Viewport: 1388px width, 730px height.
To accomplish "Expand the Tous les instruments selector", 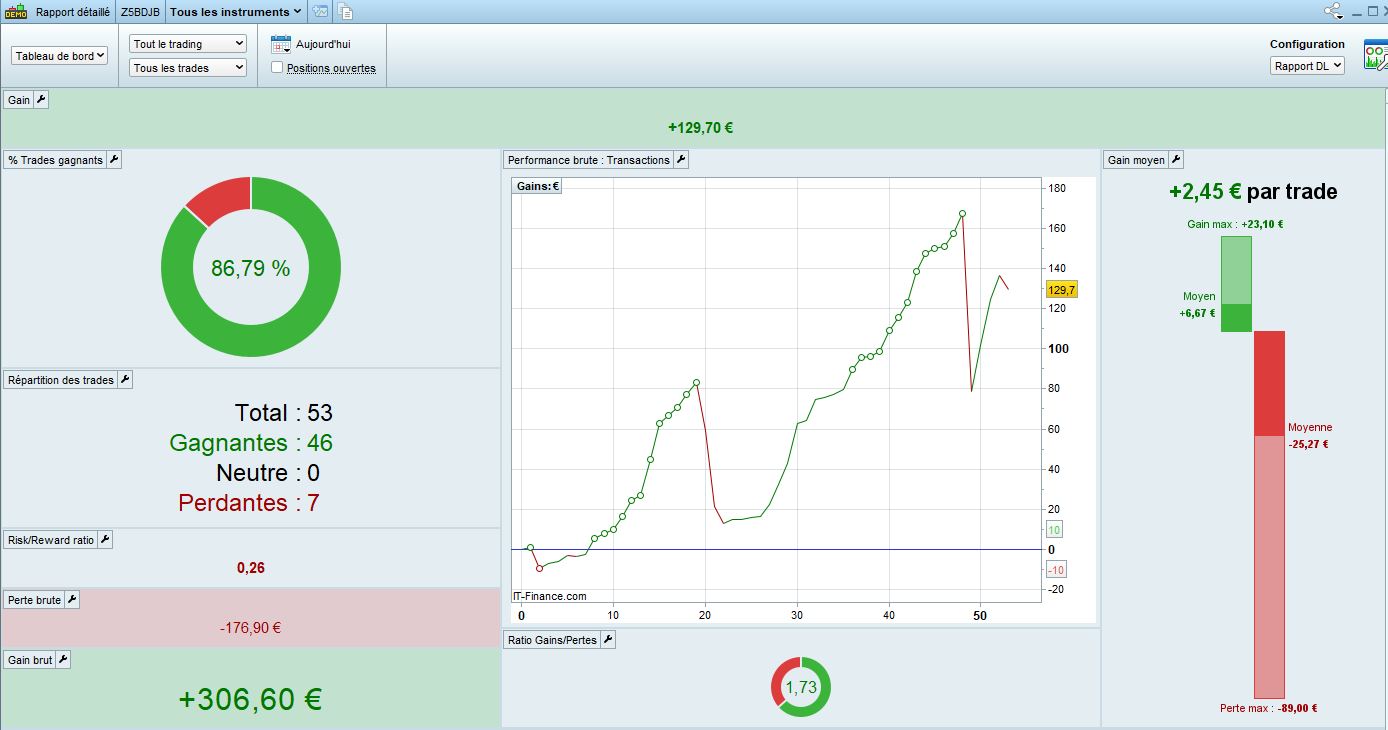I will 236,12.
